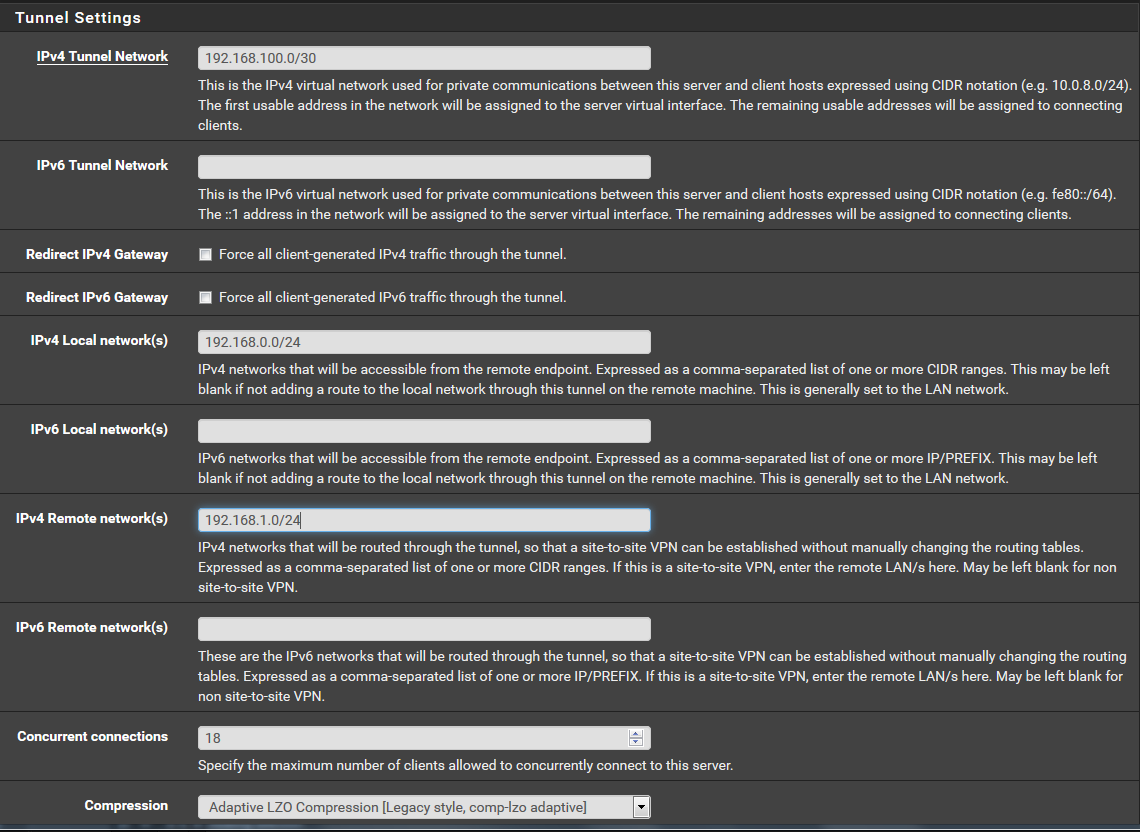
Task: Click the IPv4 Local network(s) field
Action: point(424,342)
